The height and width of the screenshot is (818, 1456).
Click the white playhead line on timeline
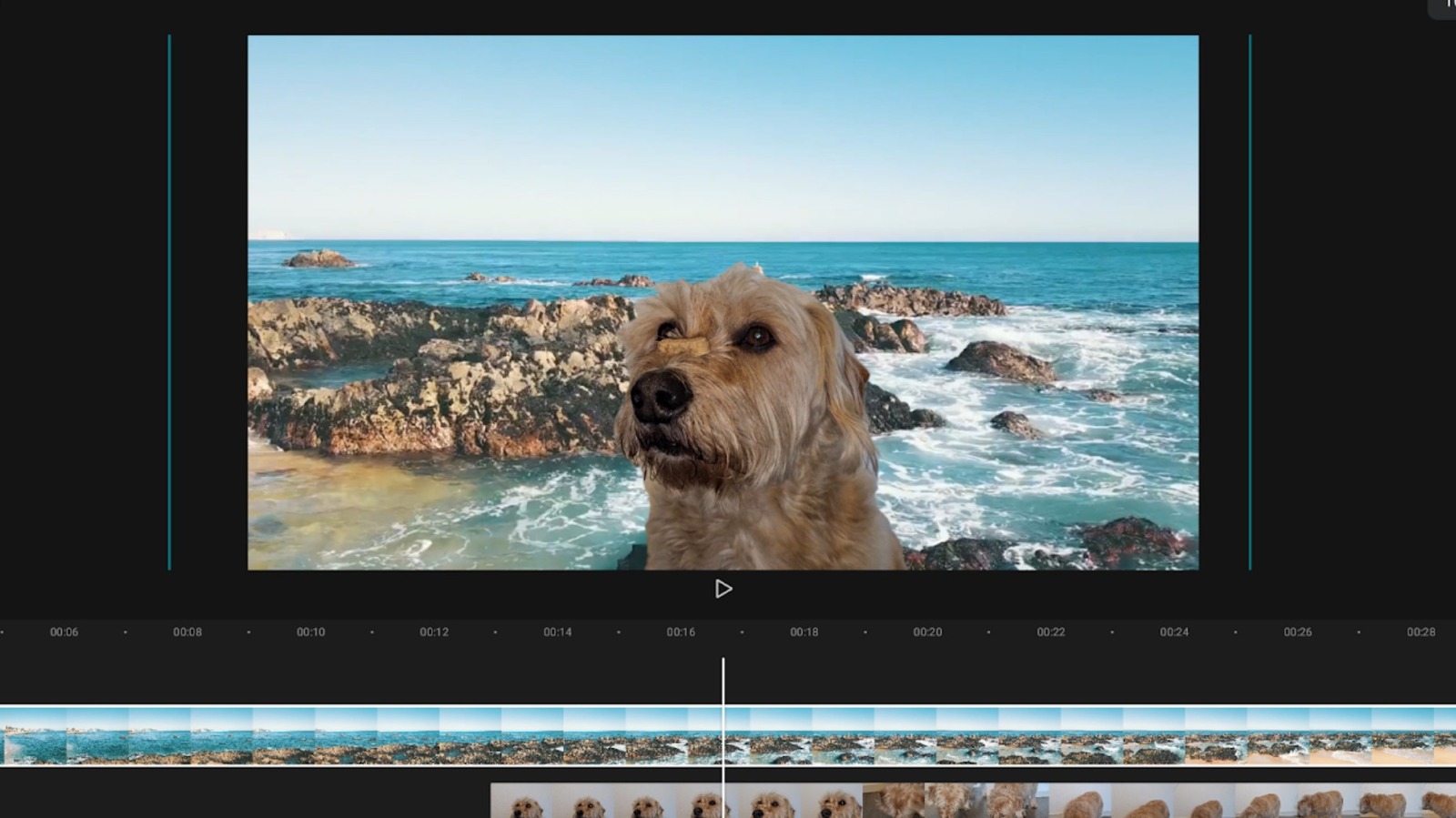(x=723, y=682)
